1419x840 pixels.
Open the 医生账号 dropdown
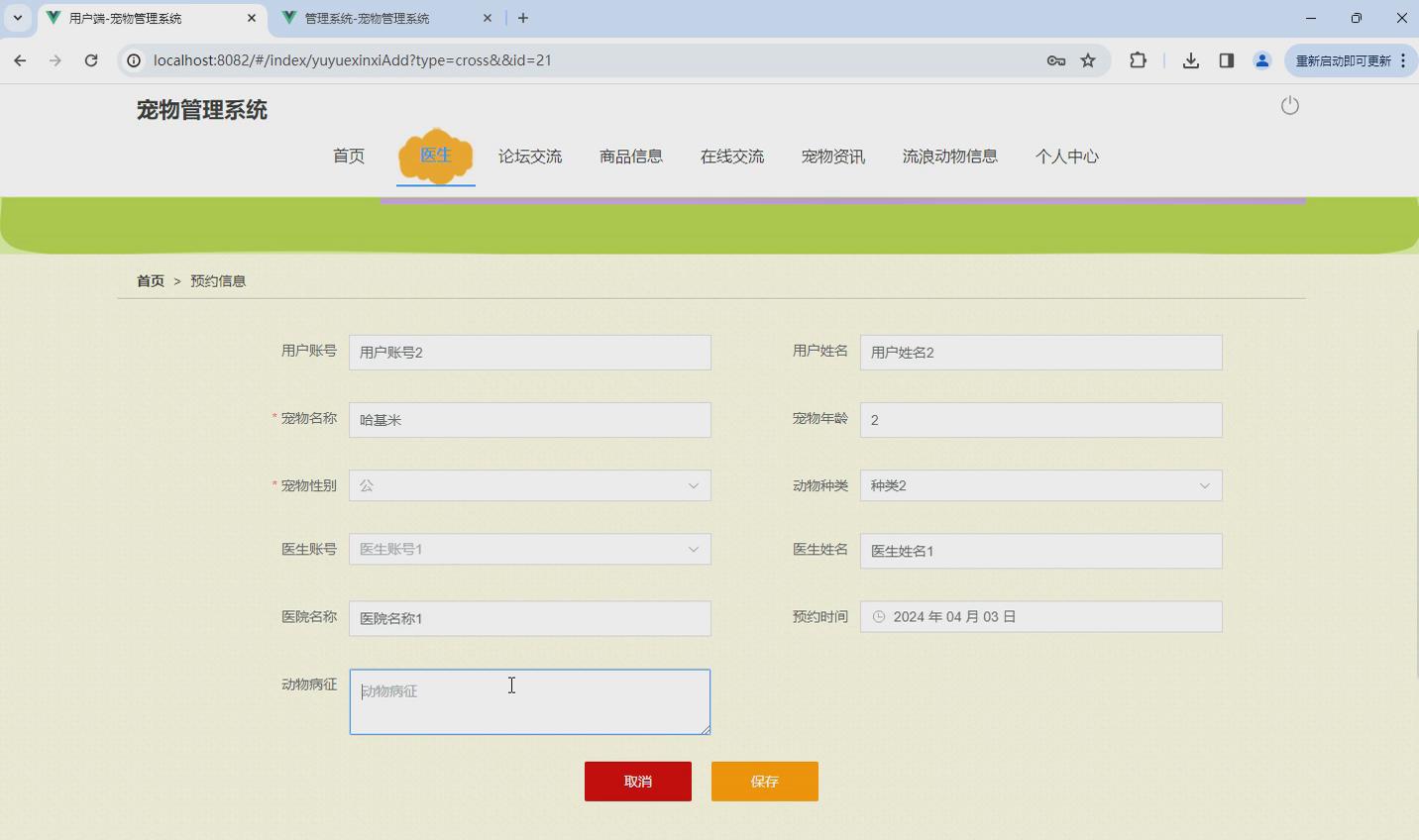click(692, 549)
